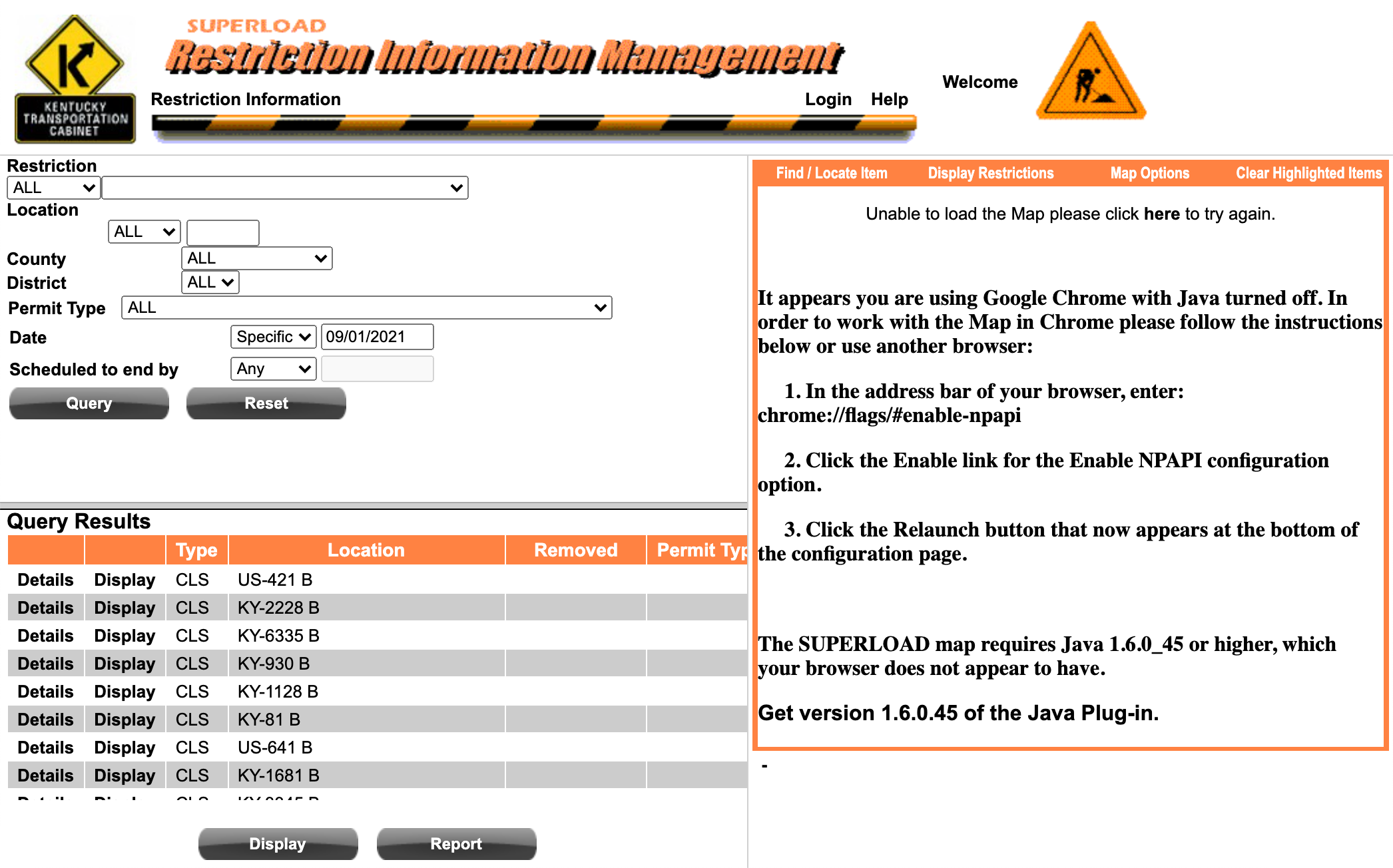The width and height of the screenshot is (1393, 868).
Task: Open Details for KY-930 B
Action: (x=45, y=664)
